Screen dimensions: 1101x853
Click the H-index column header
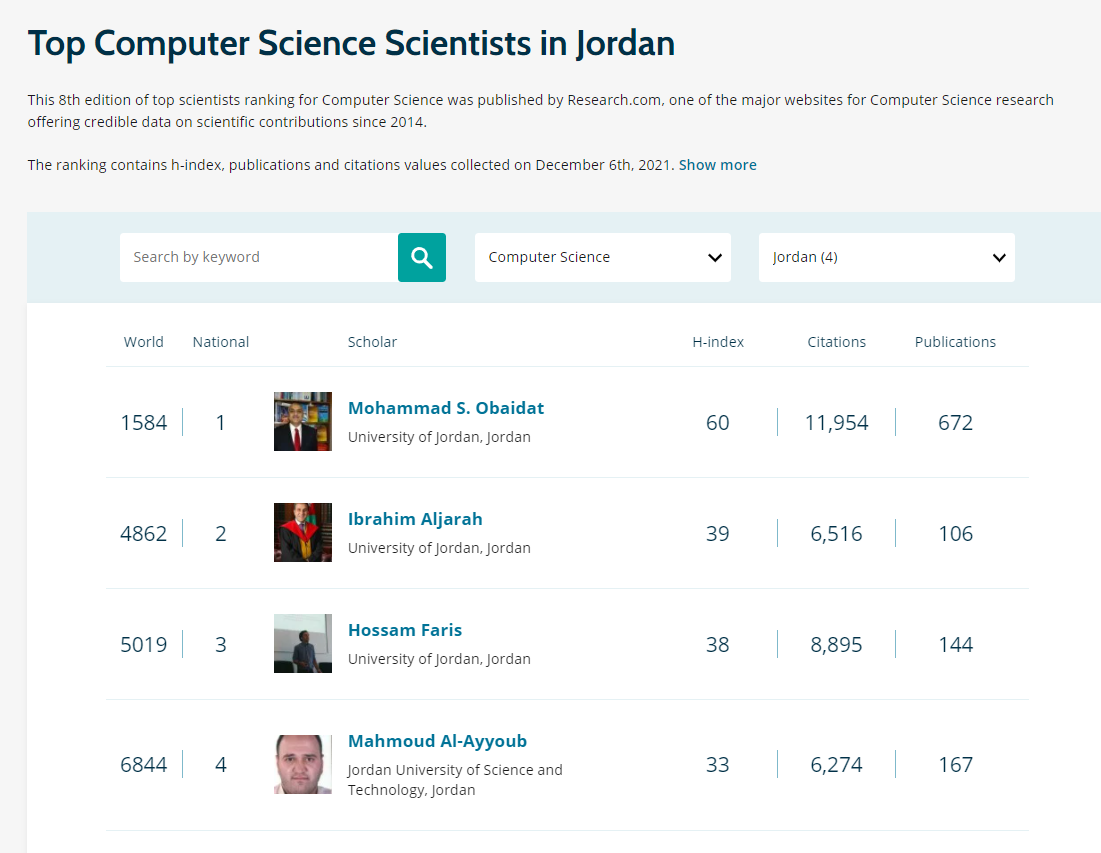click(x=718, y=342)
